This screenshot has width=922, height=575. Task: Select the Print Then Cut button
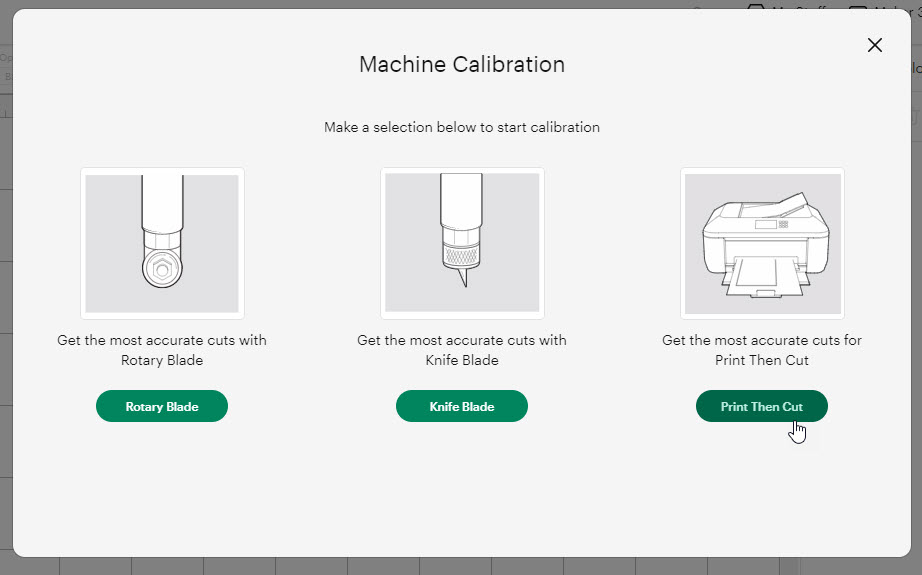[x=761, y=406]
